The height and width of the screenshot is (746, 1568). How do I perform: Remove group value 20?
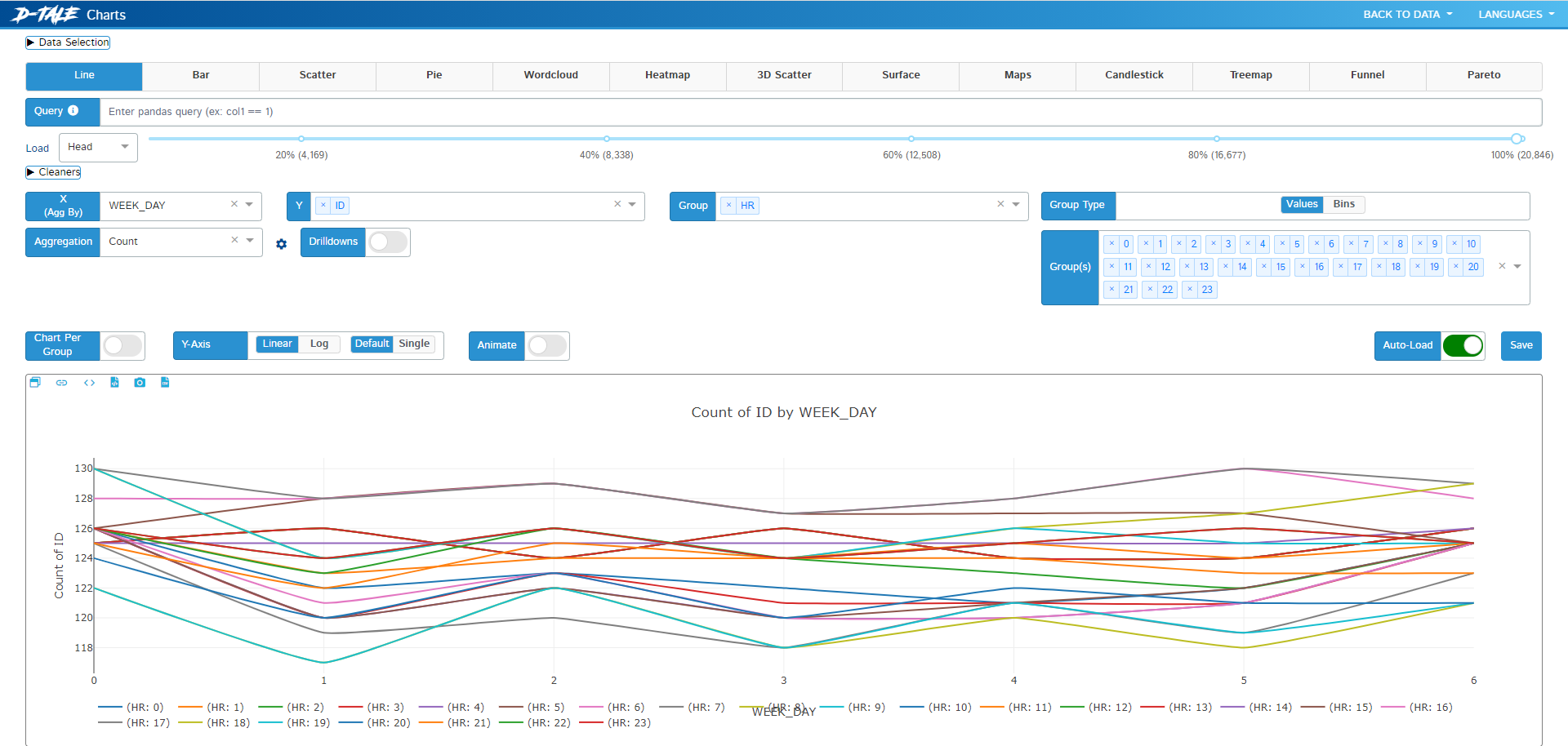point(1456,267)
